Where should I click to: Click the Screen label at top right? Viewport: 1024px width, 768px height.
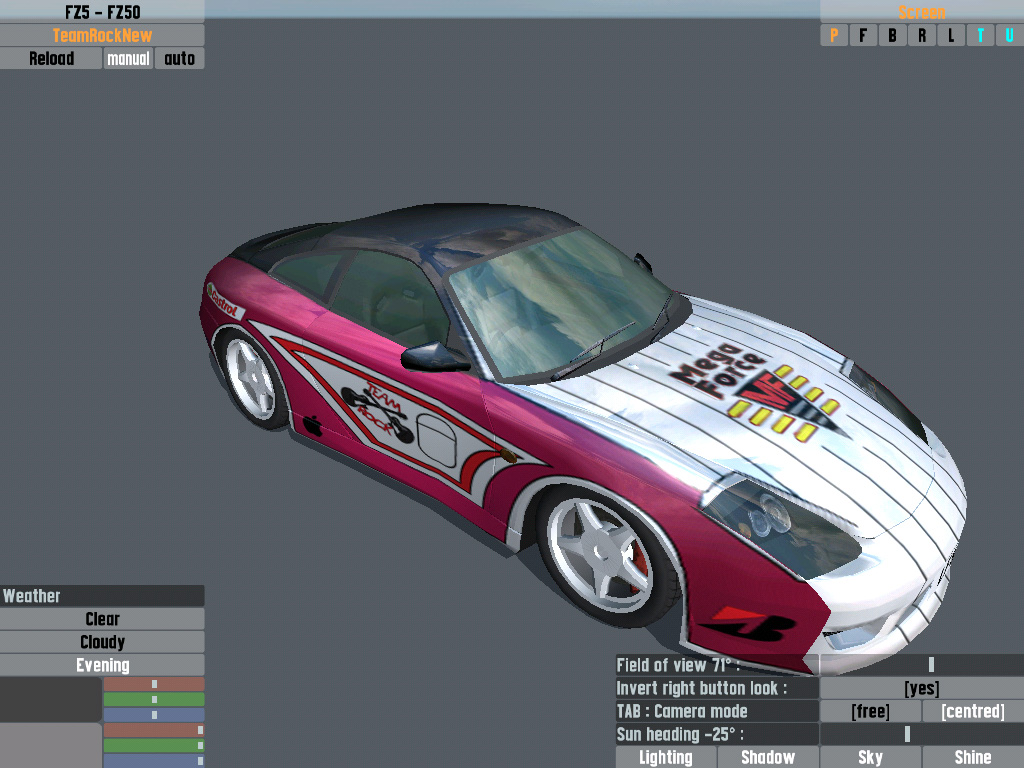coord(921,12)
